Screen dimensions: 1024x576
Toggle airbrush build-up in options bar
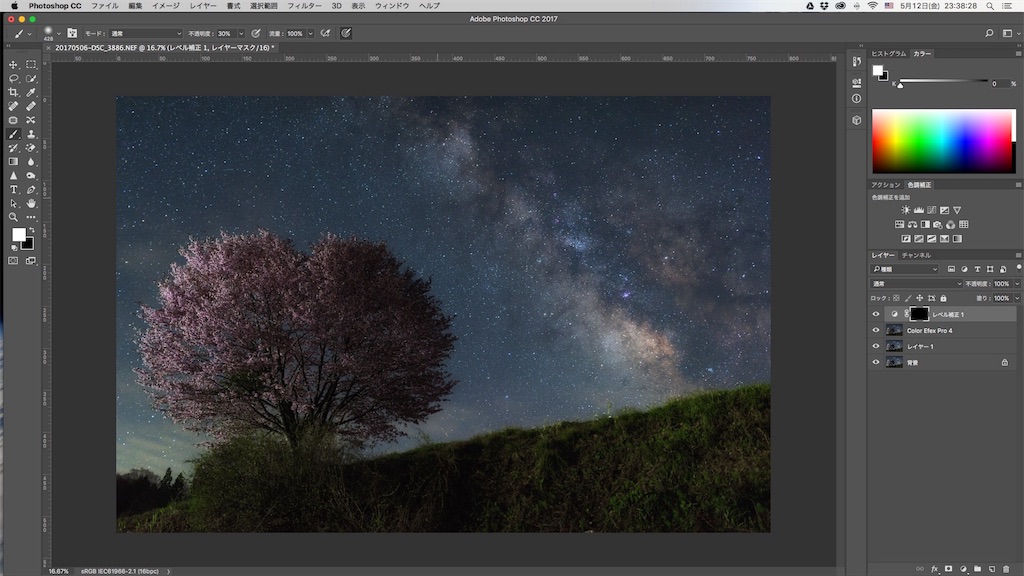pyautogui.click(x=325, y=33)
